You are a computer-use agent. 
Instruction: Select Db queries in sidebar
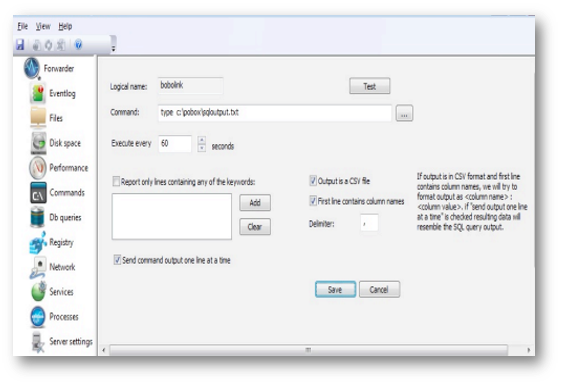(x=56, y=217)
